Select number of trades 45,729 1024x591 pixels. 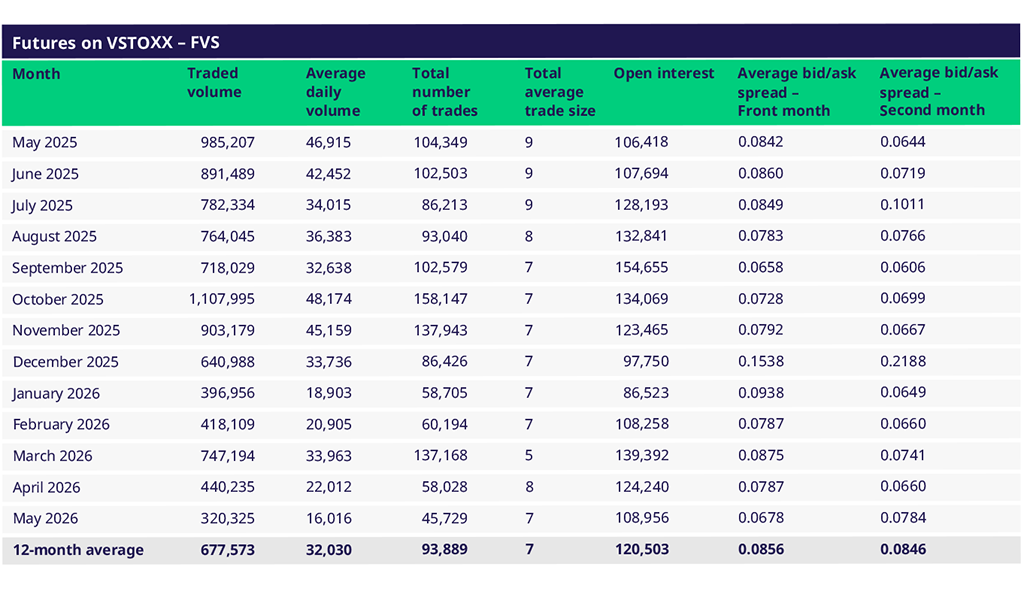pos(445,519)
